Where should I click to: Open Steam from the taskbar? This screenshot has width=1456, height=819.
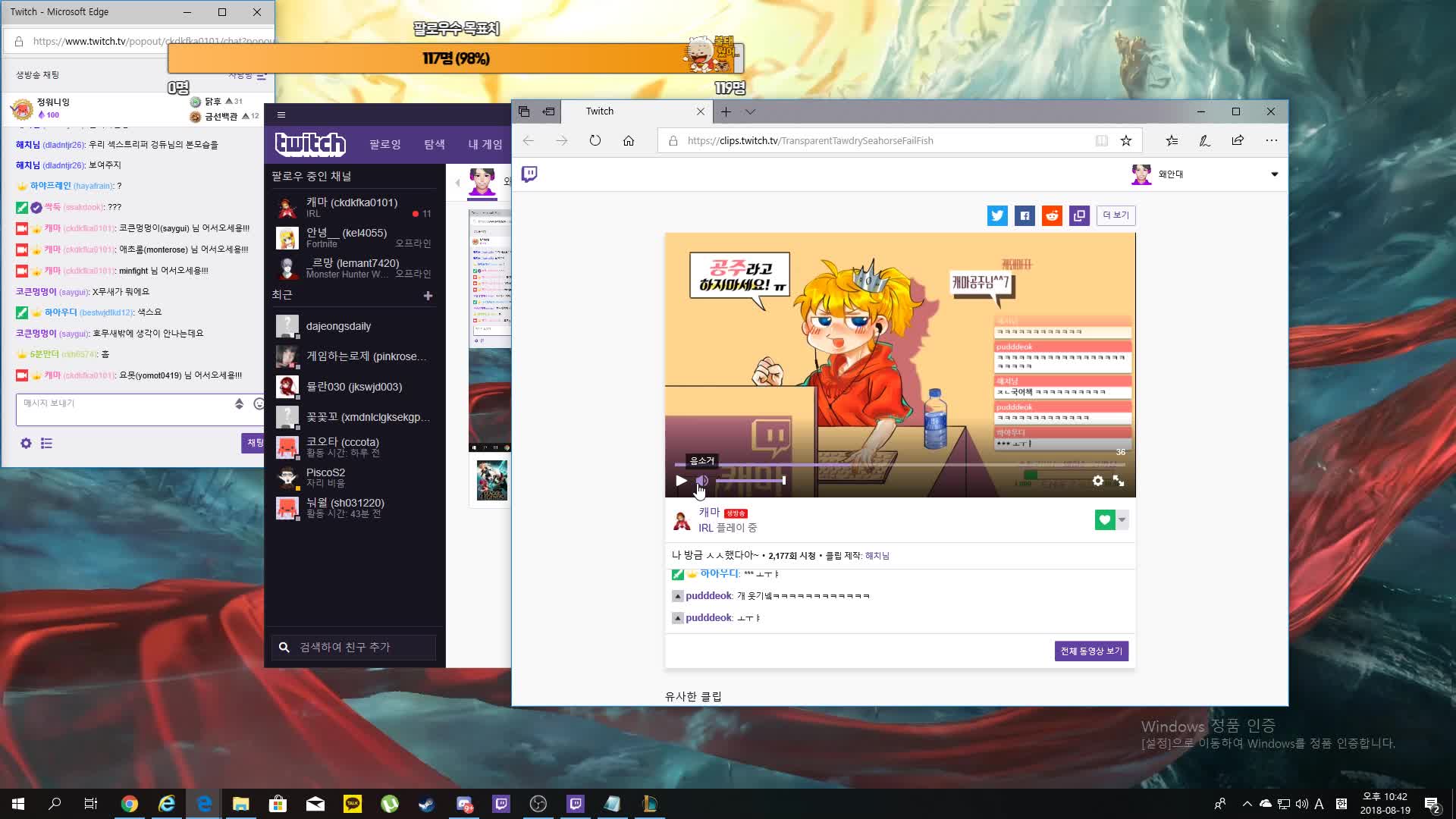[426, 804]
